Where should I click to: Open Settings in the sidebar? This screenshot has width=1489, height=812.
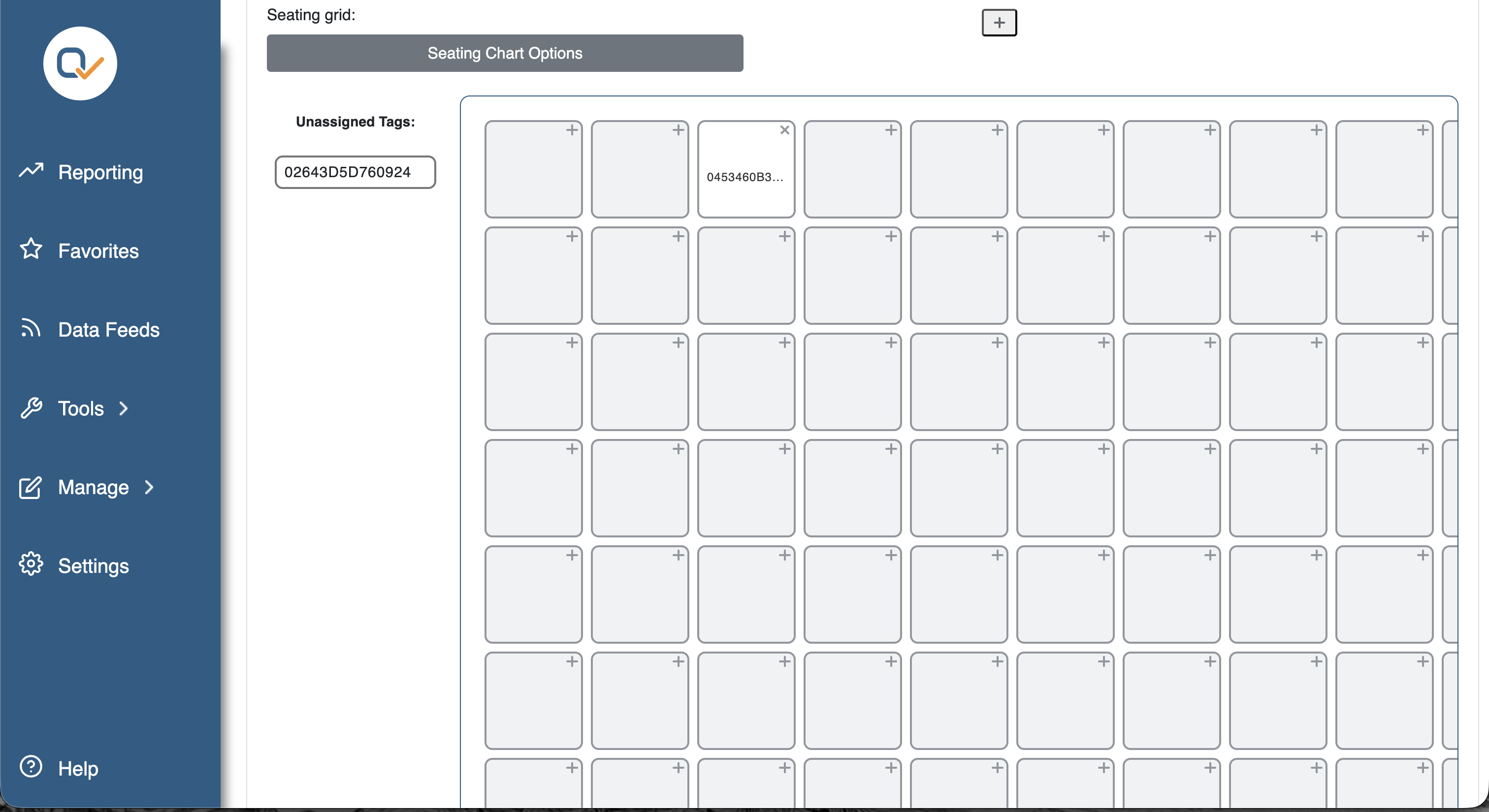[x=93, y=565]
